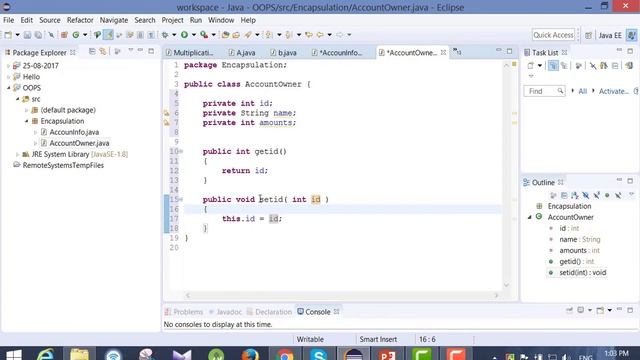Screen dimensions: 640x360
Task: Click the Last Edit Location icon
Action: pyautogui.click(x=309, y=35)
